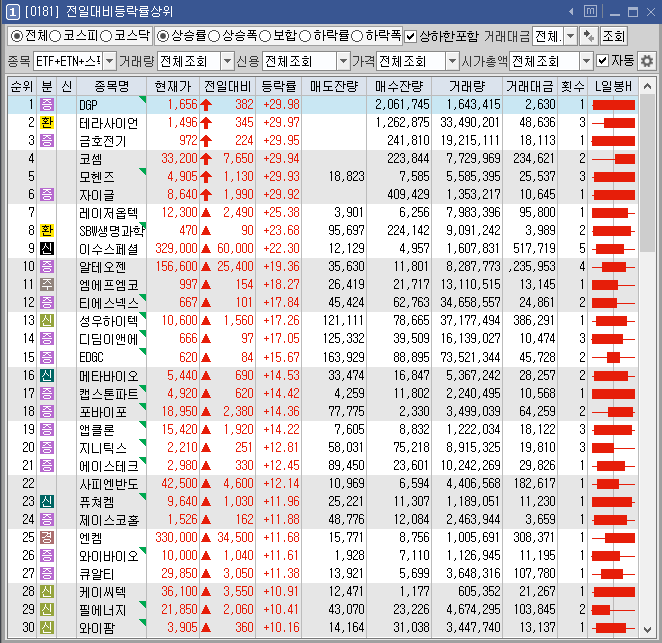This screenshot has height=643, width=662.
Task: Sort by the 현재가 column header
Action: point(173,87)
